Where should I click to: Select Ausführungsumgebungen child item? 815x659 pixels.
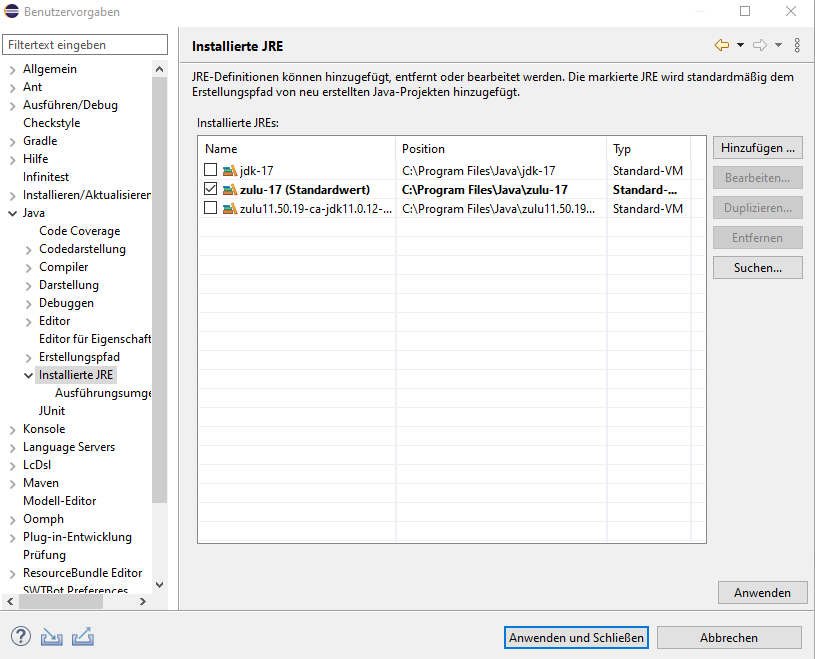point(103,393)
